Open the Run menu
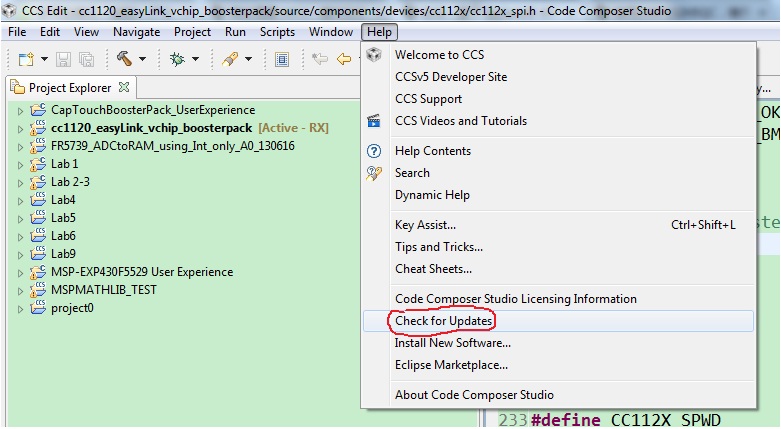The width and height of the screenshot is (781, 429). click(x=235, y=32)
